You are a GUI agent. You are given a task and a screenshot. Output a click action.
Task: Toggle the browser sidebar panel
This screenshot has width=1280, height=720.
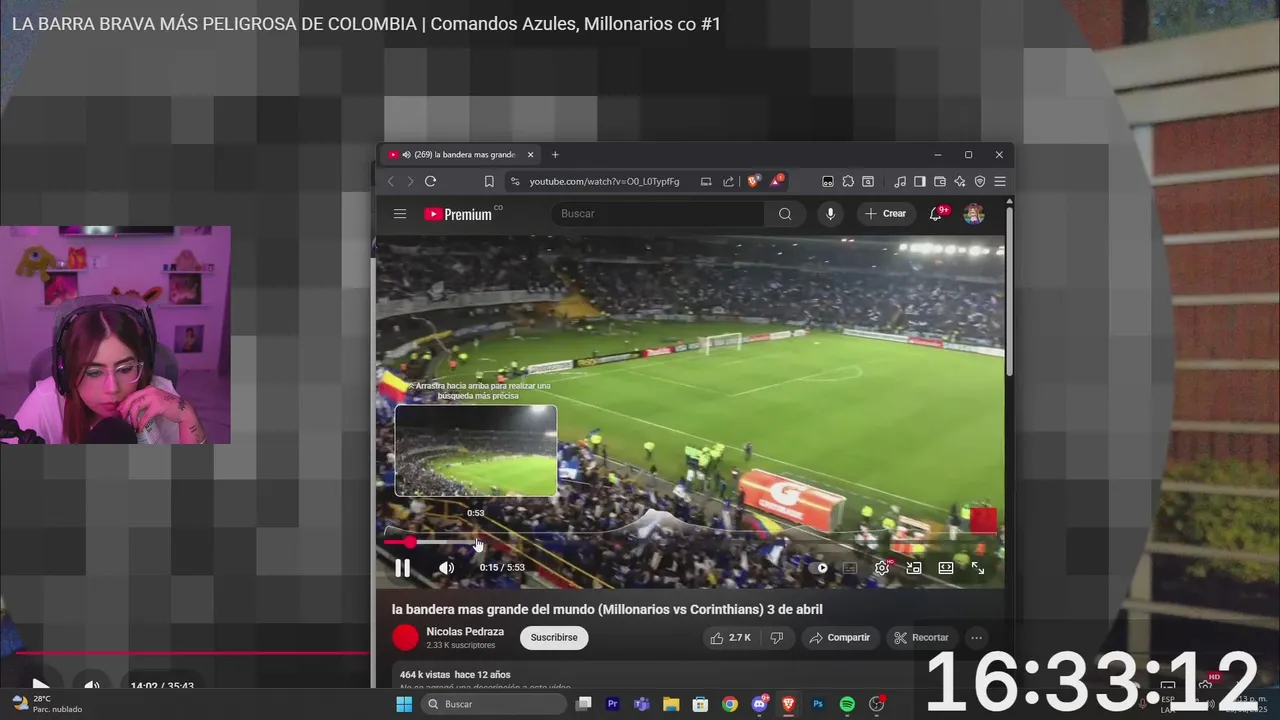(919, 181)
